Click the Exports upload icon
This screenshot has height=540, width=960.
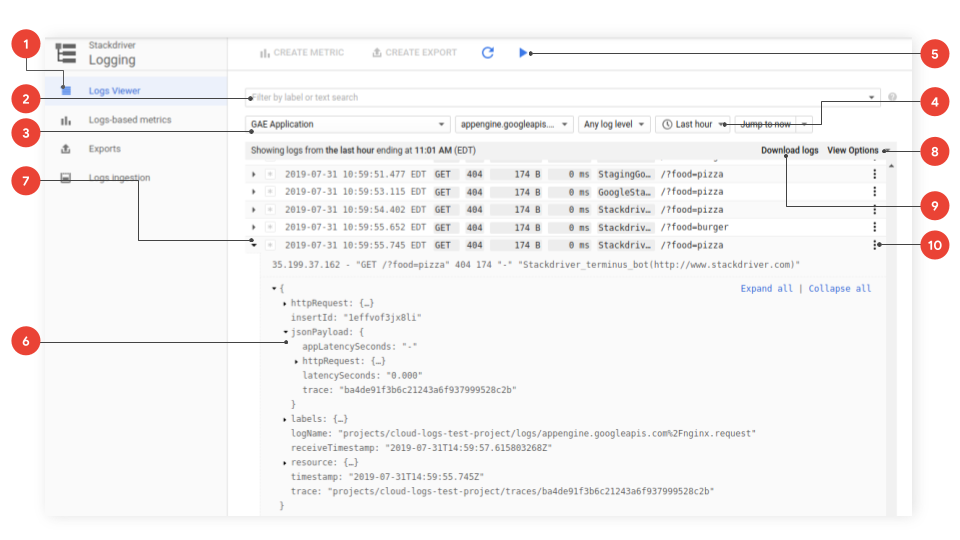(x=66, y=149)
